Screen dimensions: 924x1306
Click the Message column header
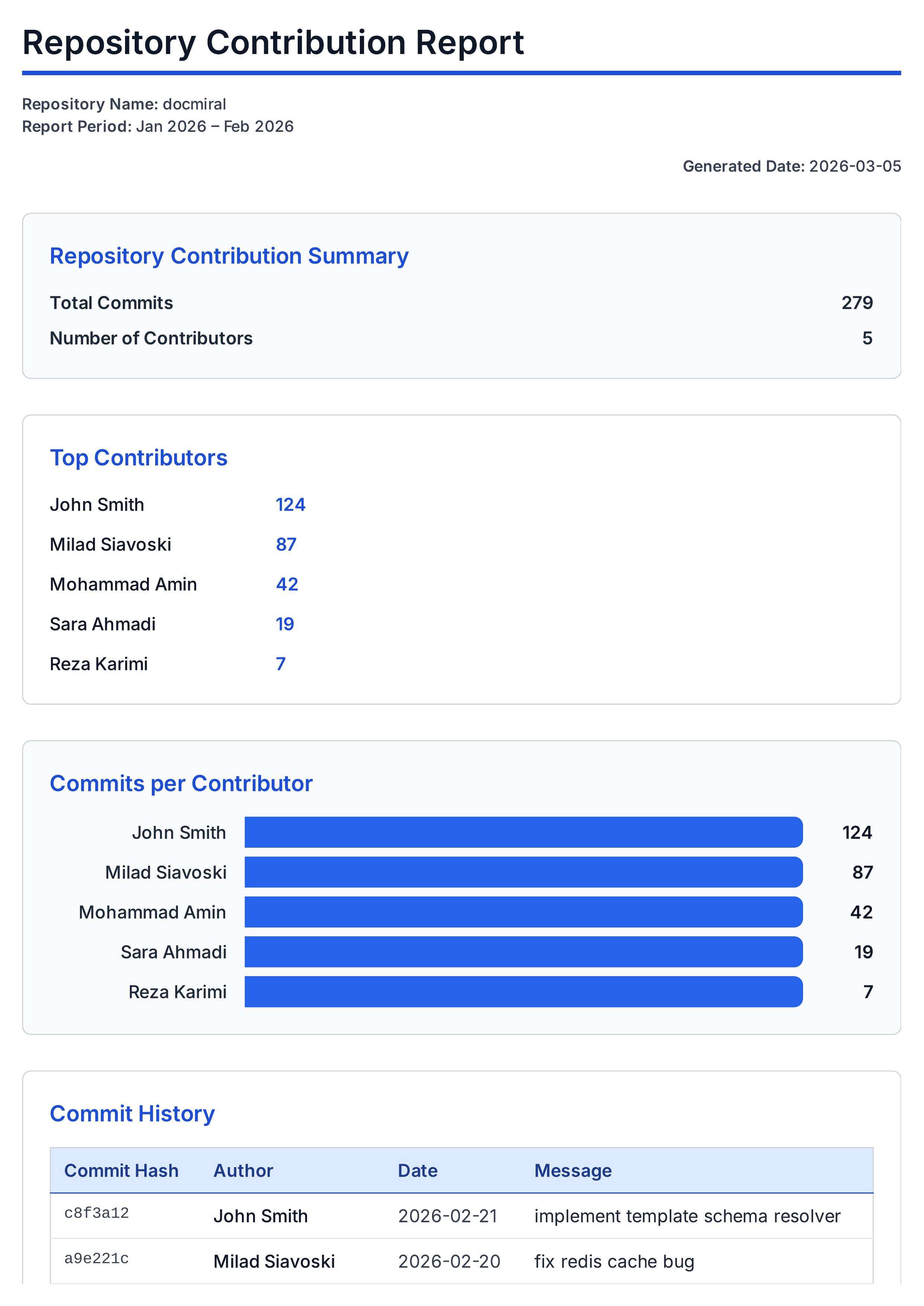coord(572,1170)
